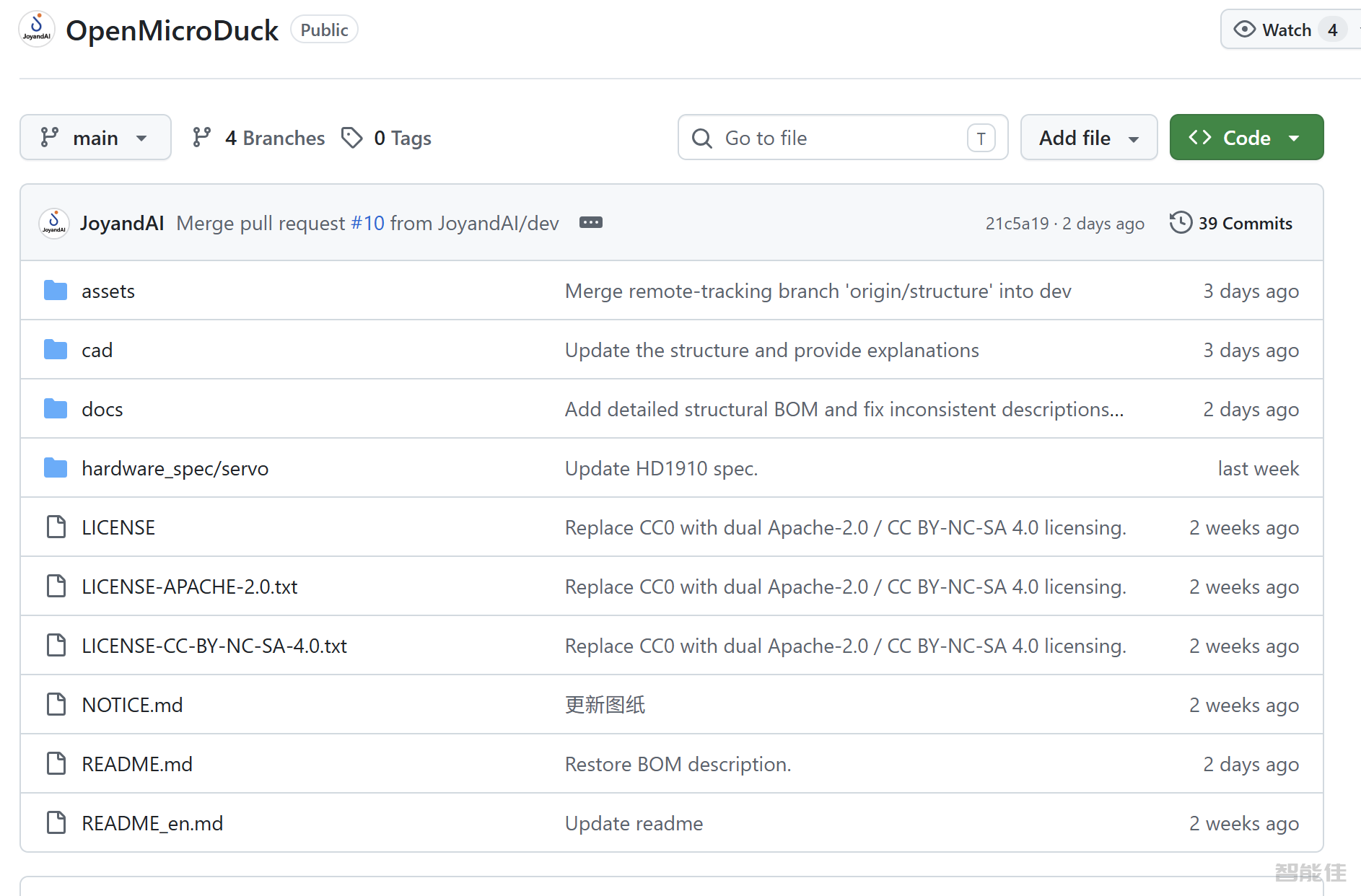Open NOTICE.md
The width and height of the screenshot is (1361, 896).
(x=133, y=705)
